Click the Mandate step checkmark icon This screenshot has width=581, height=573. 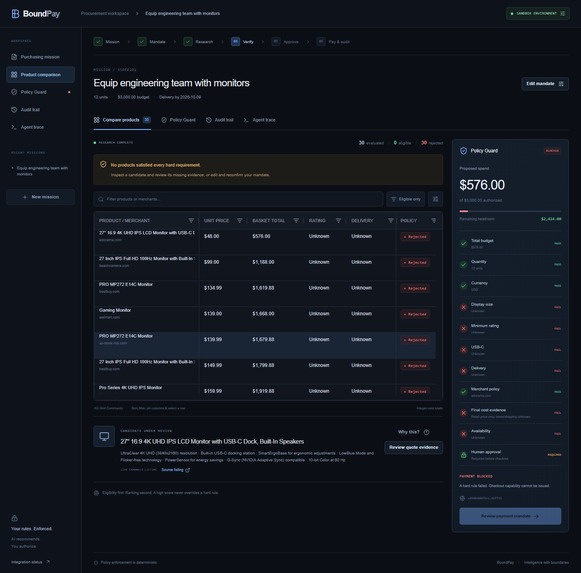[x=142, y=42]
